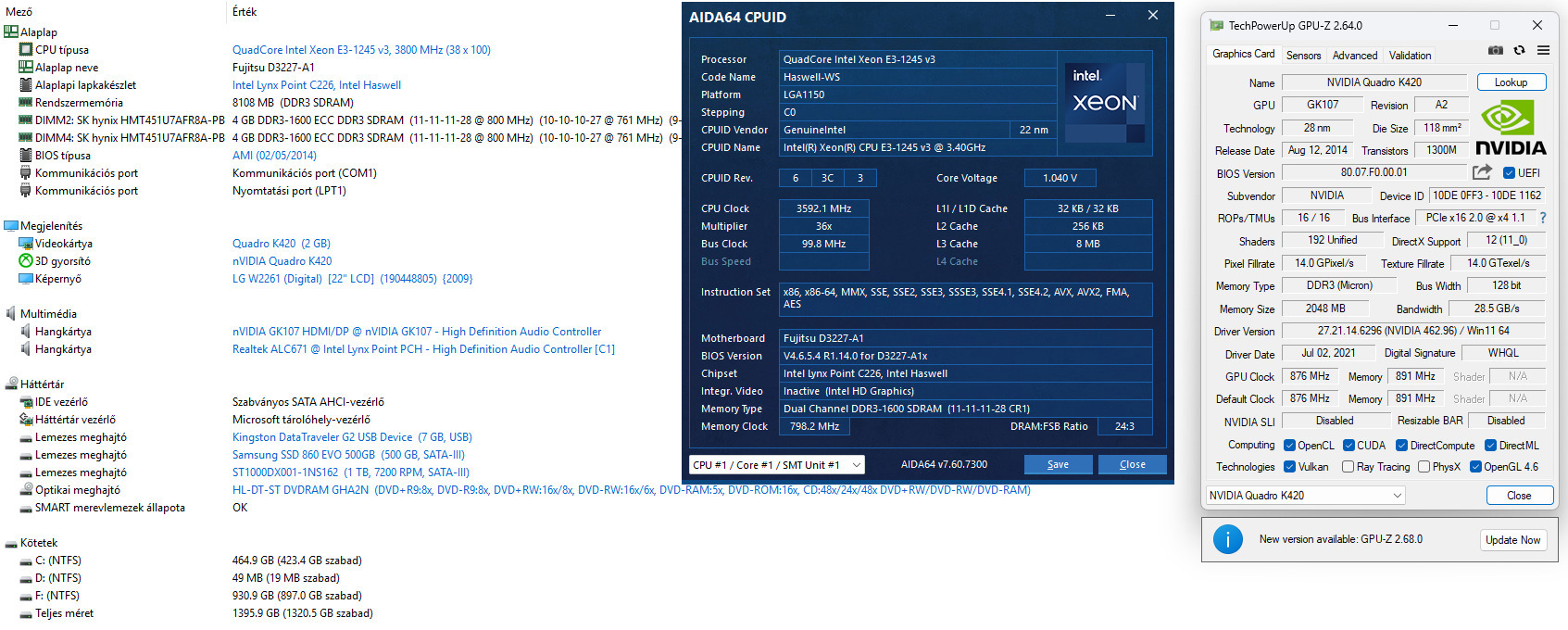Select the C: (NTFS) volume row
Viewport: 1568px width, 630px height.
[190, 561]
